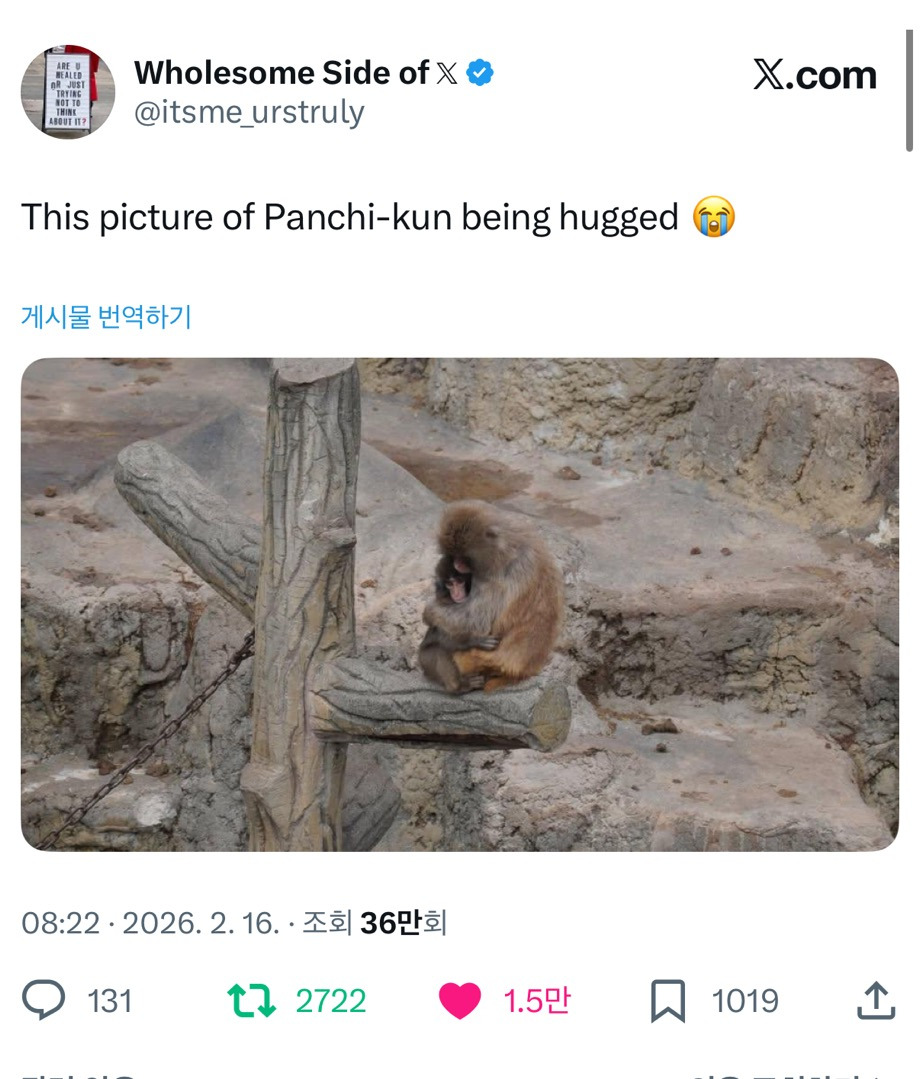
Task: Click the blue verified badge
Action: point(481,73)
